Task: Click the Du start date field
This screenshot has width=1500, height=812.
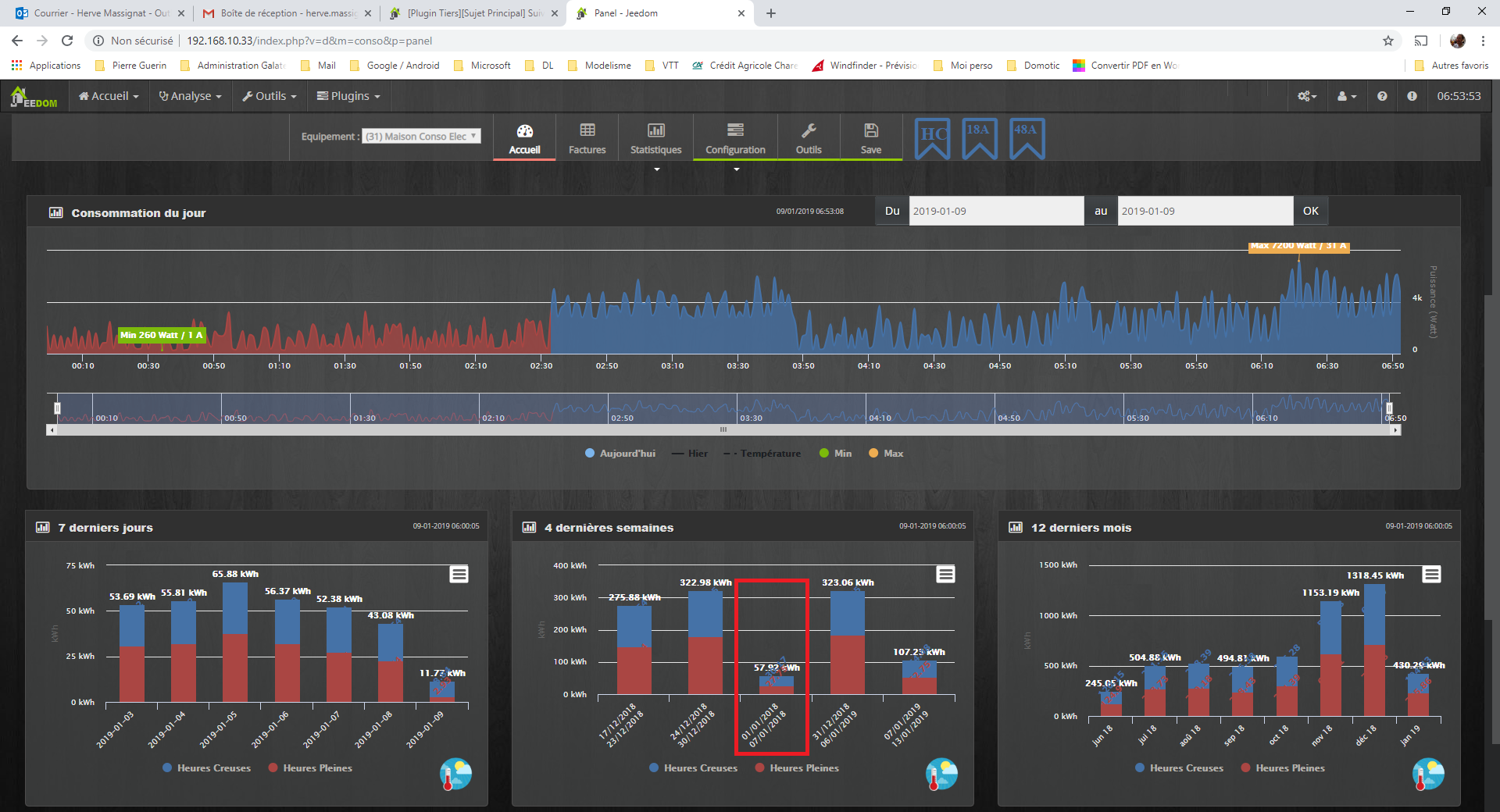Action: [x=996, y=211]
